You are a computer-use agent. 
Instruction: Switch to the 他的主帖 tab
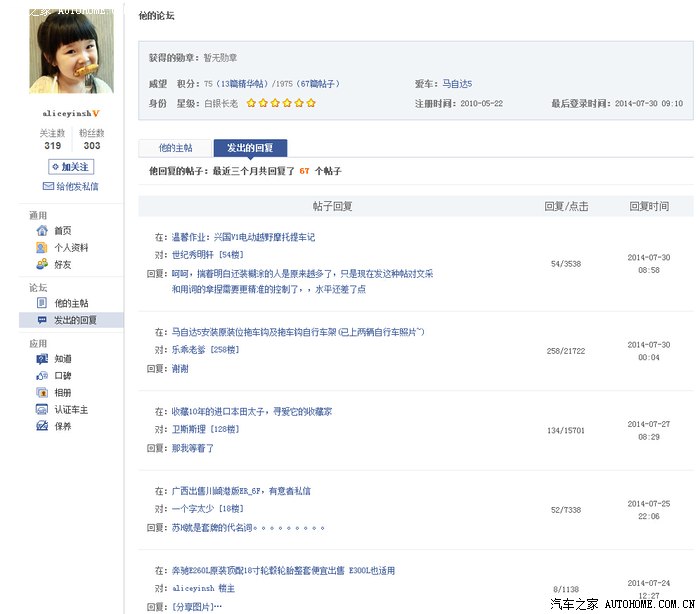[176, 148]
